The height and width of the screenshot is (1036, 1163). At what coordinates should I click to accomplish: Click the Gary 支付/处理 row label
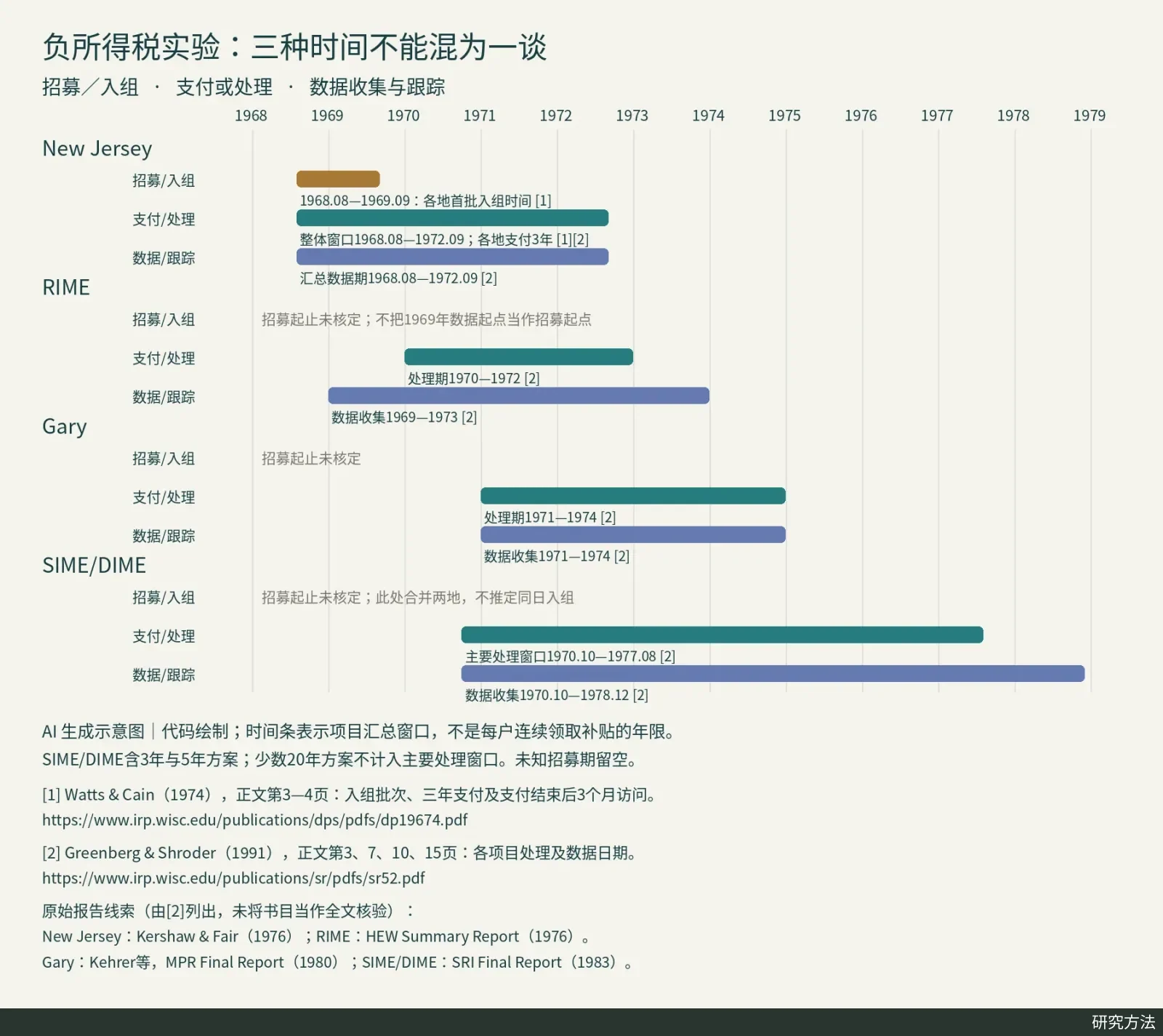(x=164, y=497)
